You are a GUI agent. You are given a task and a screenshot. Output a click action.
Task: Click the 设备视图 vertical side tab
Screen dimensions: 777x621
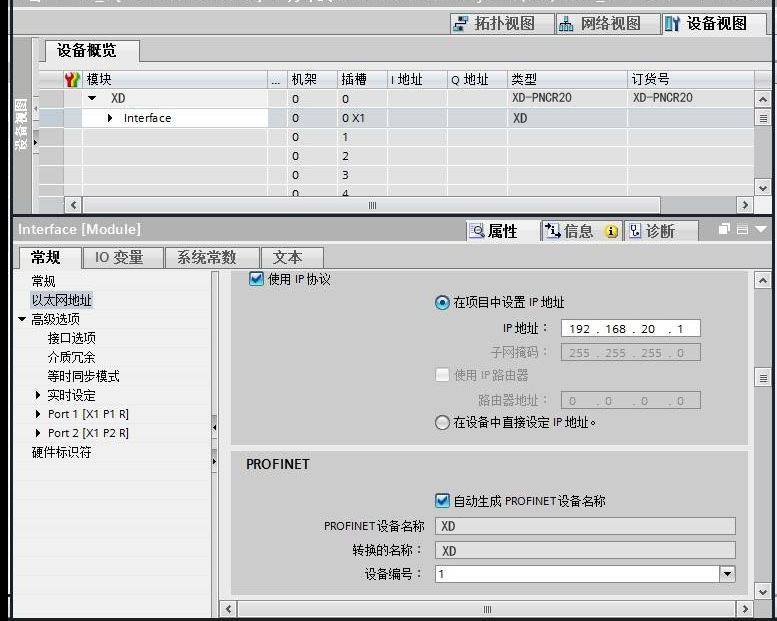21,124
